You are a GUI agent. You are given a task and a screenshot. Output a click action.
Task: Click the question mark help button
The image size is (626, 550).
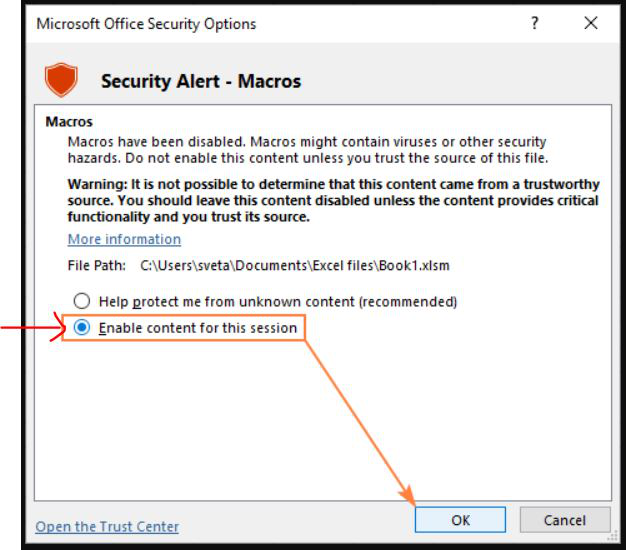[535, 23]
